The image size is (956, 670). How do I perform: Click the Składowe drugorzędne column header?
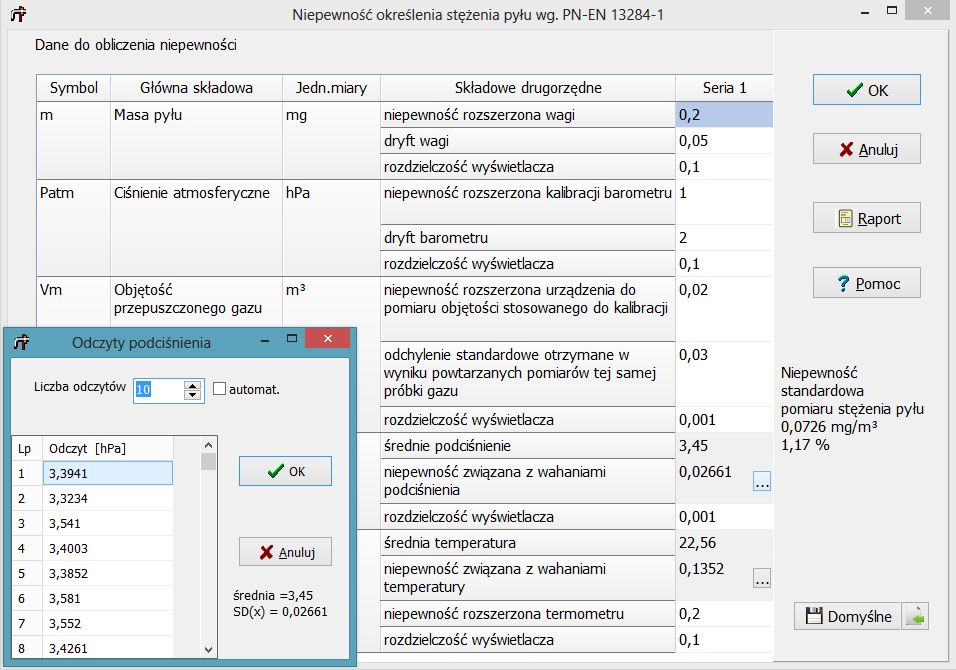[528, 88]
